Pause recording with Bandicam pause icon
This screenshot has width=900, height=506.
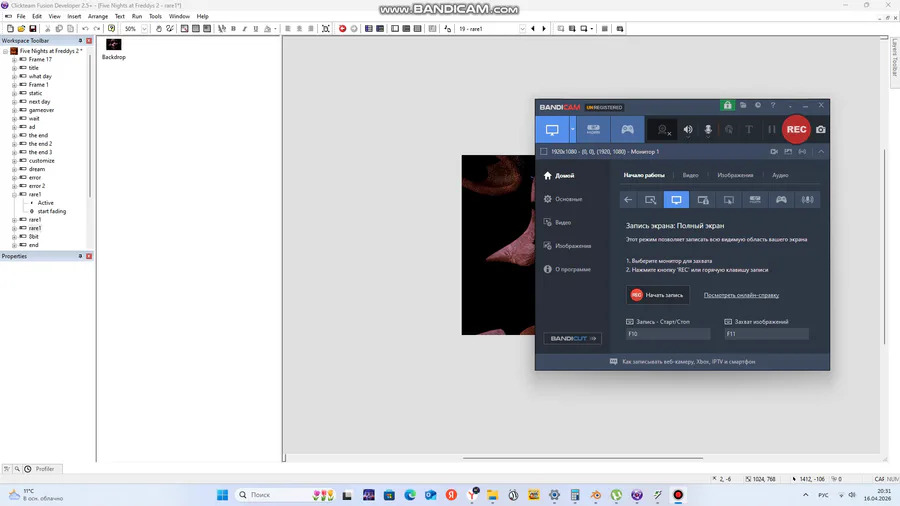[x=771, y=130]
